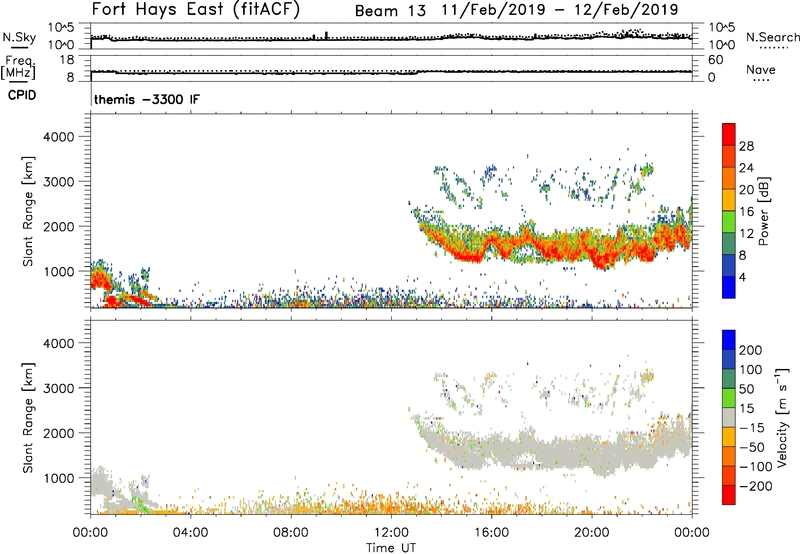
Task: Click the 'Velocity [m s⁻¹]' colorbar label
Action: [783, 418]
